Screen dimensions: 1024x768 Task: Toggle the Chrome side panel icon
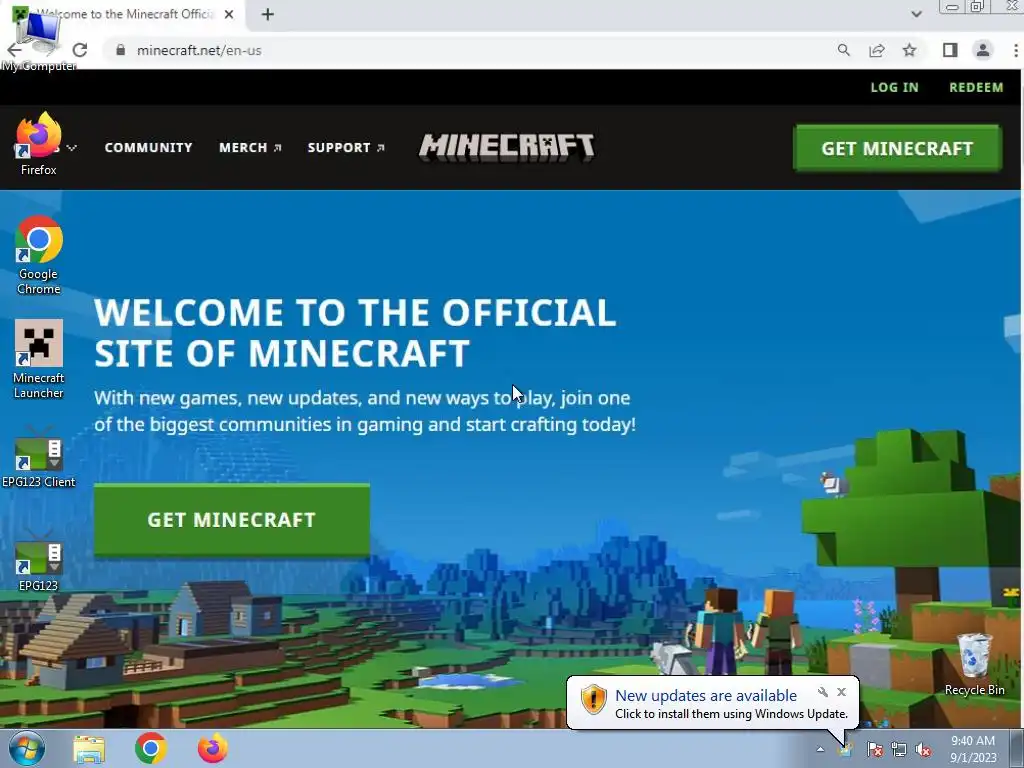point(950,50)
